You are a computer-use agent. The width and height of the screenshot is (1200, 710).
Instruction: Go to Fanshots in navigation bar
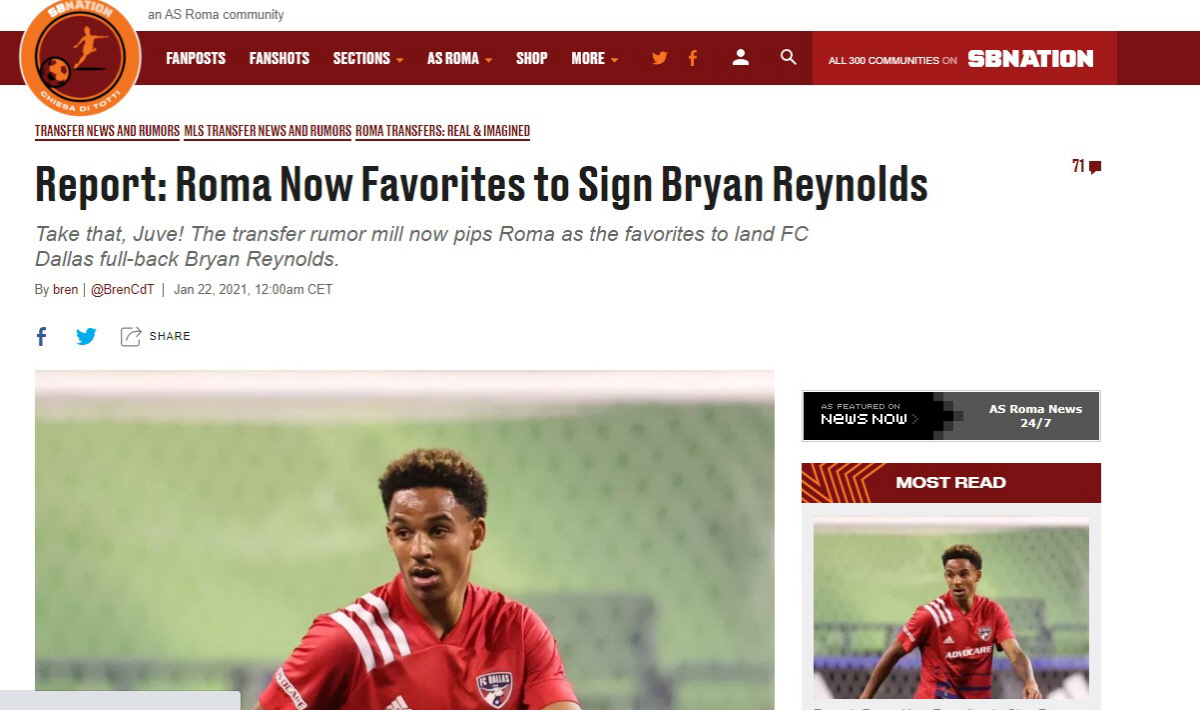(279, 58)
